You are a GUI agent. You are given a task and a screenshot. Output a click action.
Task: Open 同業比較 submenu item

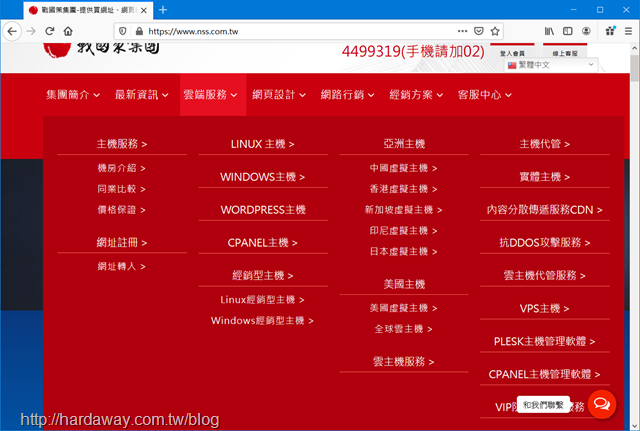(121, 189)
